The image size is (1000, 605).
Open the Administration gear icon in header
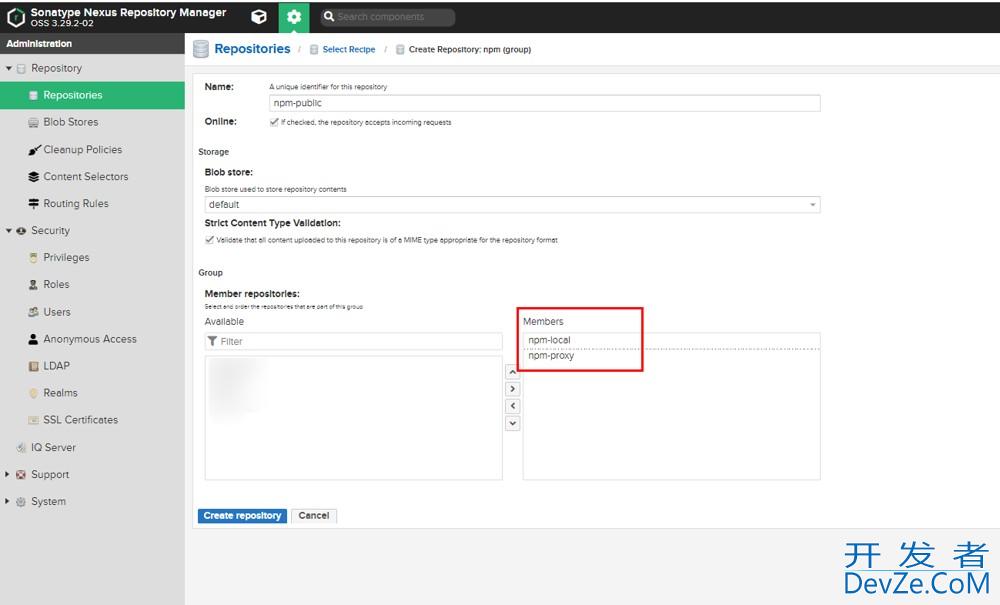[x=294, y=17]
